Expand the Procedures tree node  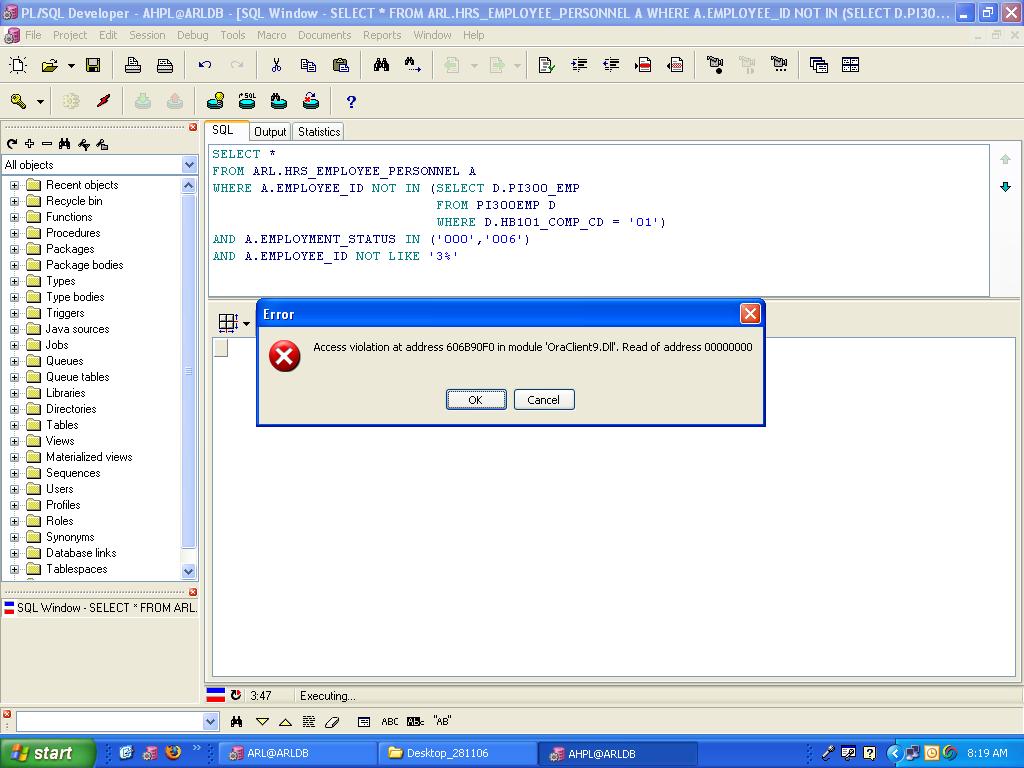[x=15, y=233]
